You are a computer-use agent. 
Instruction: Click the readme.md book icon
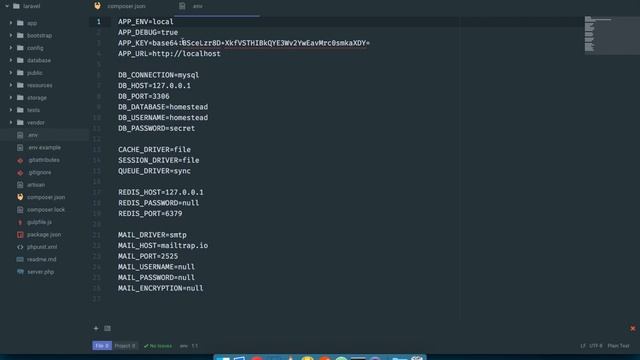pos(20,259)
